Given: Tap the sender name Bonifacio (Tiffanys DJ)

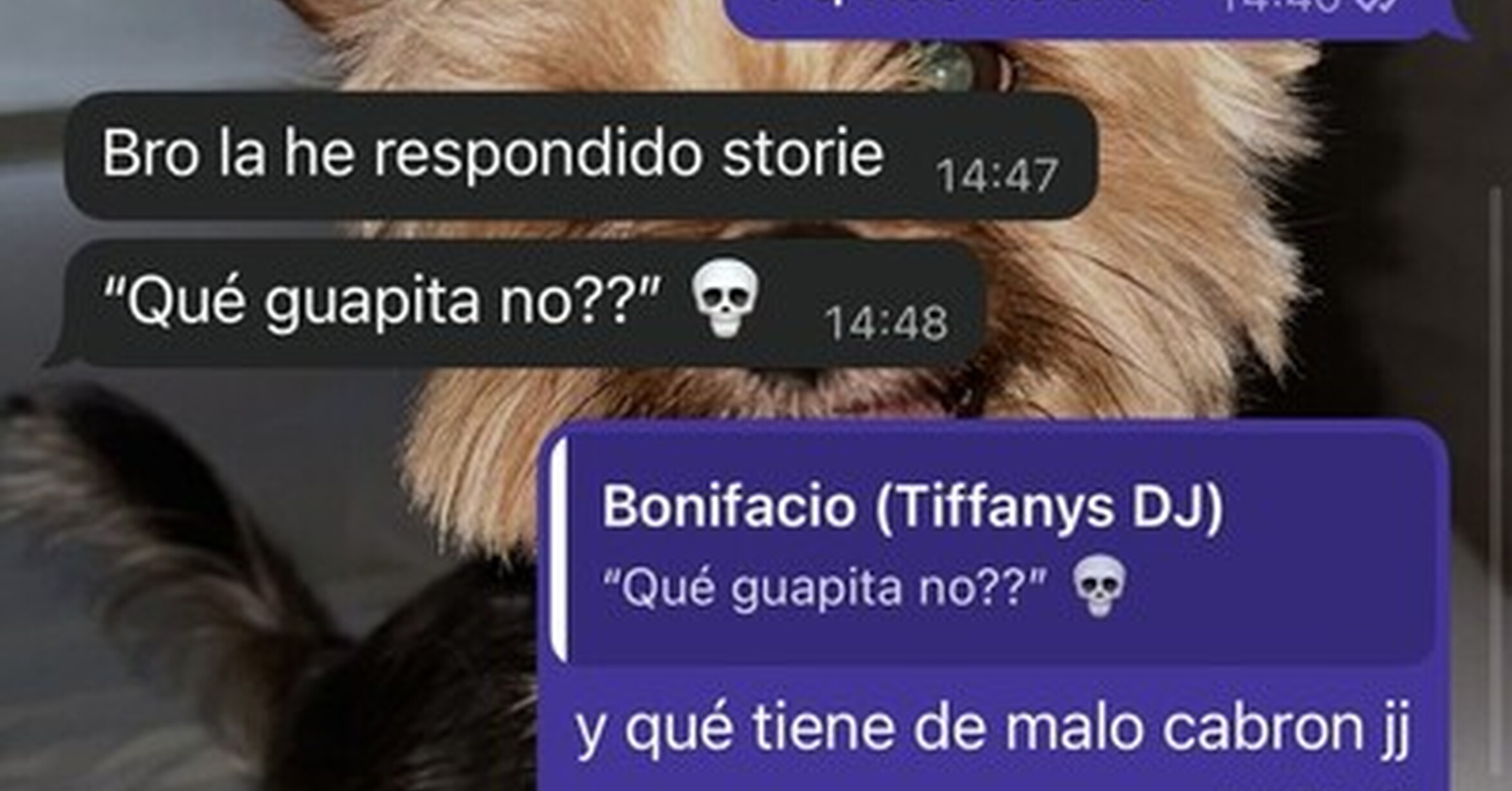Looking at the screenshot, I should (x=912, y=507).
